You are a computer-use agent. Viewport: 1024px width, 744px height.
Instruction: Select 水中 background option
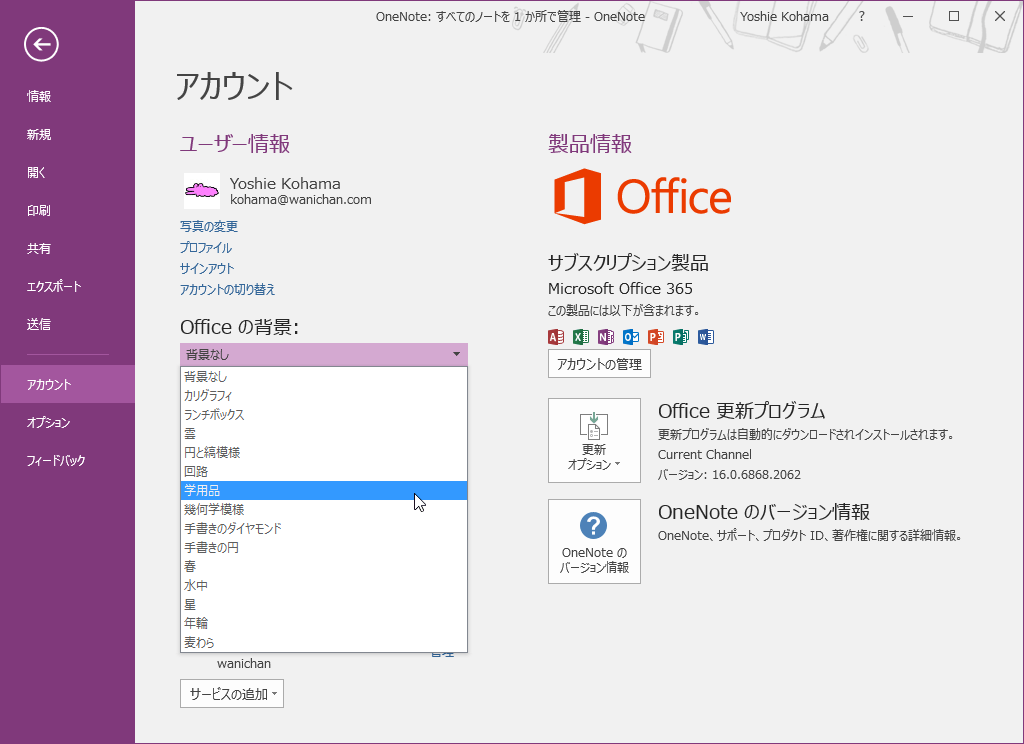pos(324,585)
